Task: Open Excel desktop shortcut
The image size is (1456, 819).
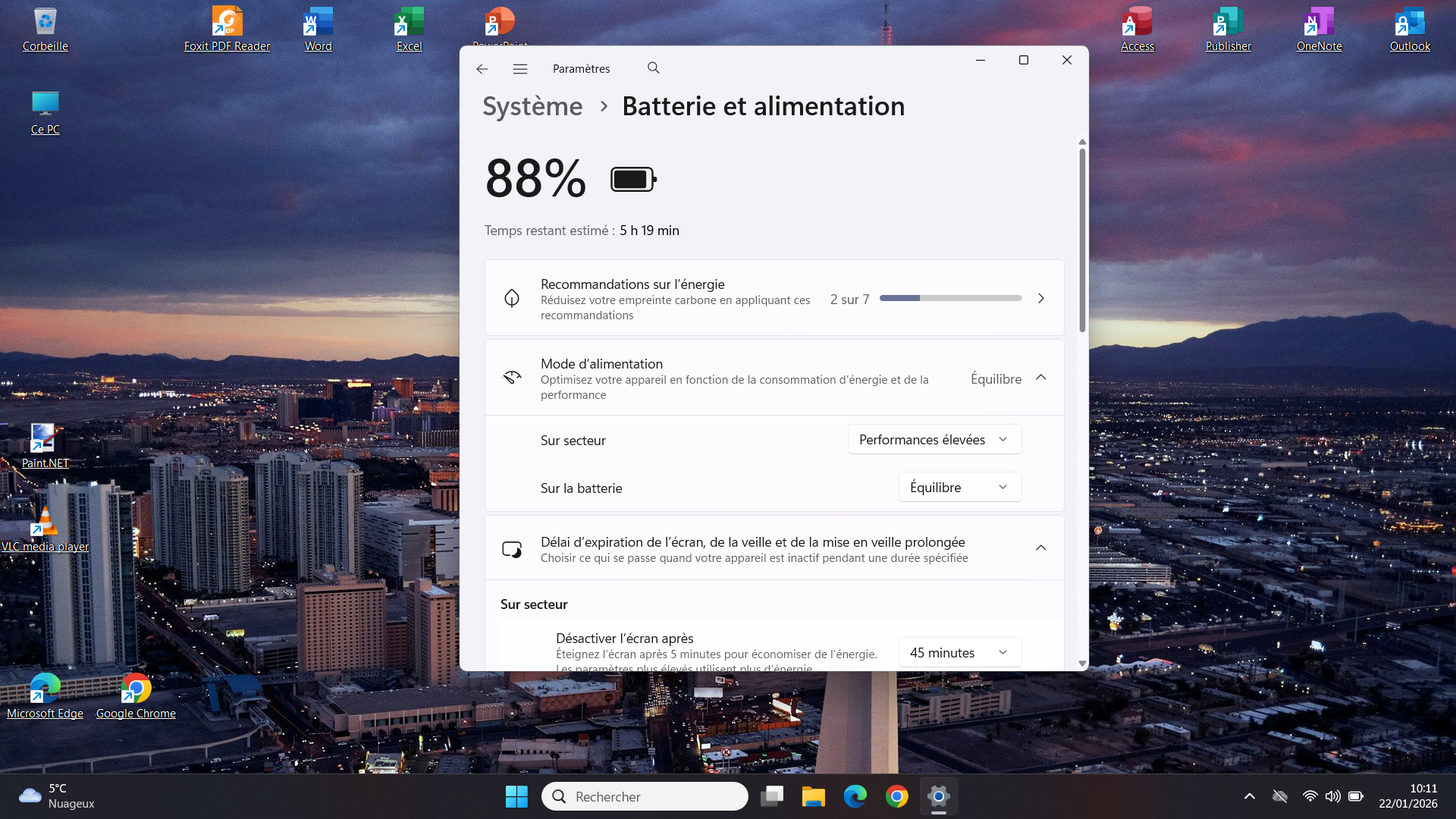Action: point(409,30)
